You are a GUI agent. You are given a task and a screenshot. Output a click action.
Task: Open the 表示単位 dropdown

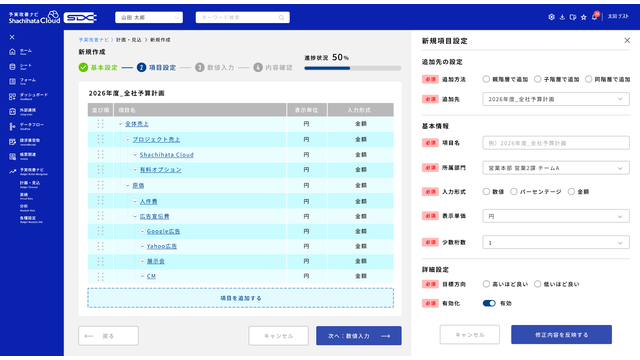click(x=556, y=216)
